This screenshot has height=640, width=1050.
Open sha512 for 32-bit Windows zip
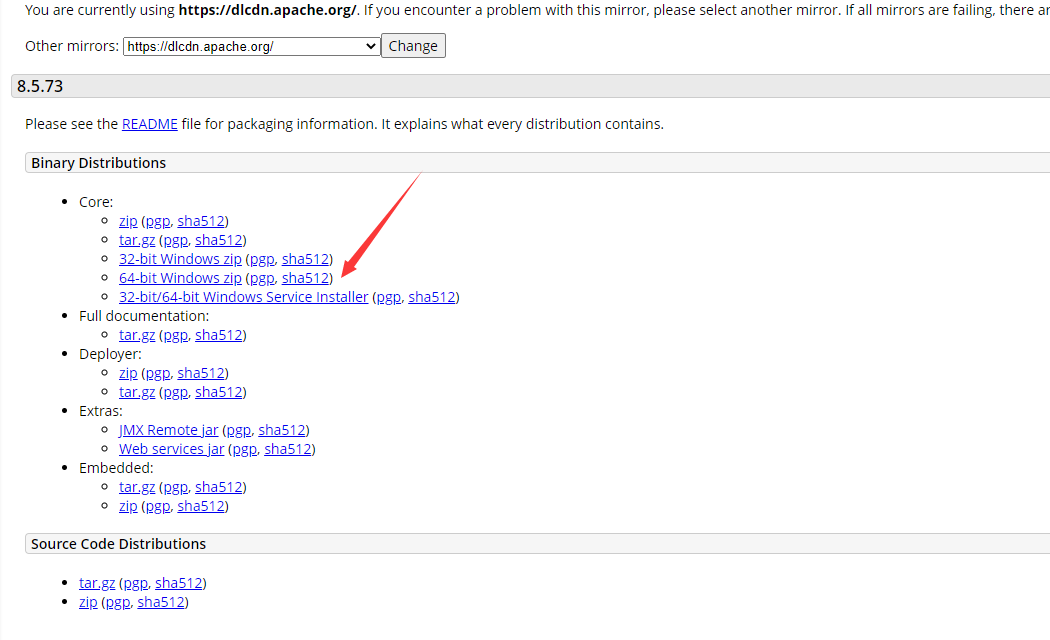305,259
